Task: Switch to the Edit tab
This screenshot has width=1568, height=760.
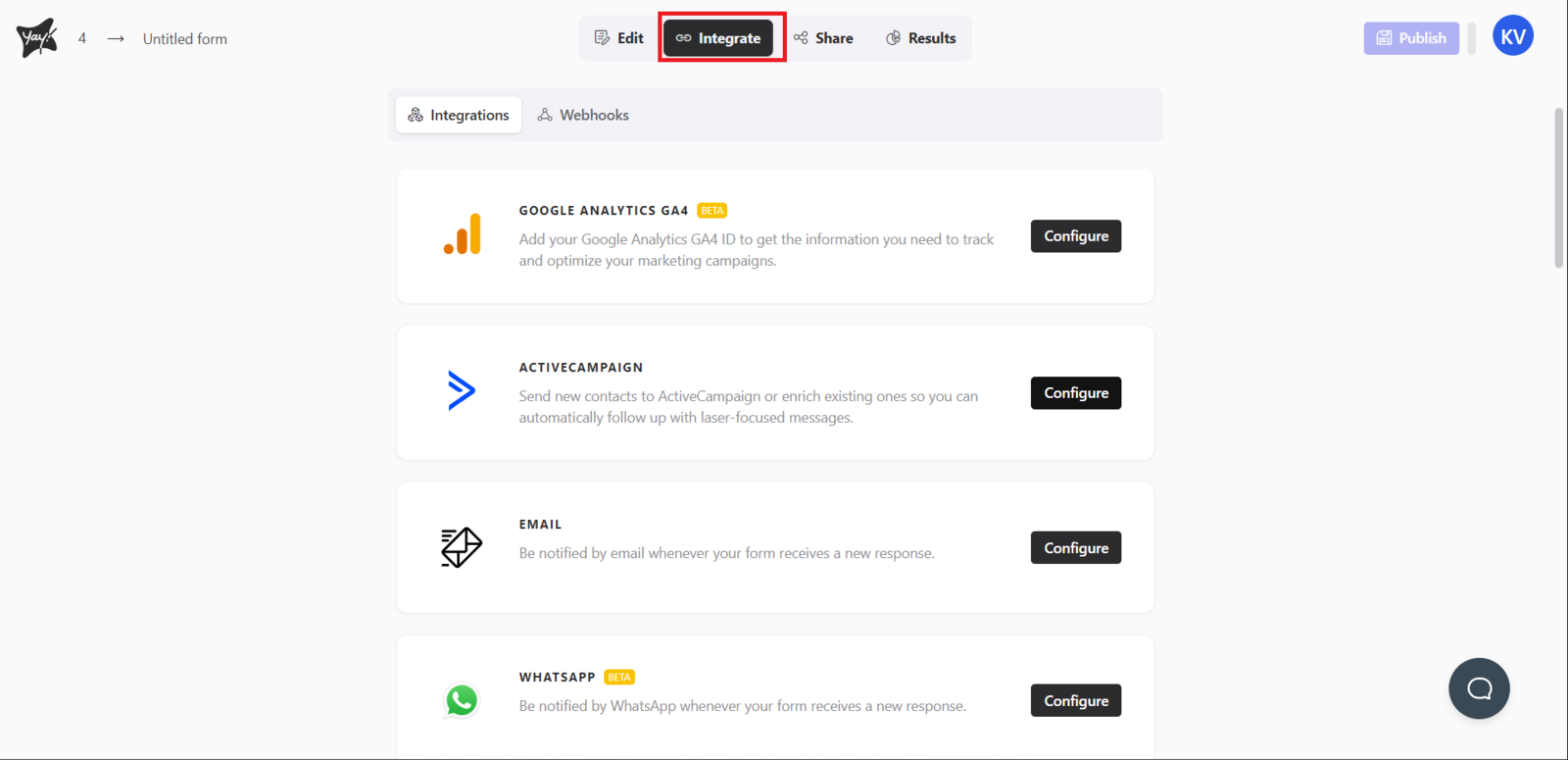Action: [619, 38]
